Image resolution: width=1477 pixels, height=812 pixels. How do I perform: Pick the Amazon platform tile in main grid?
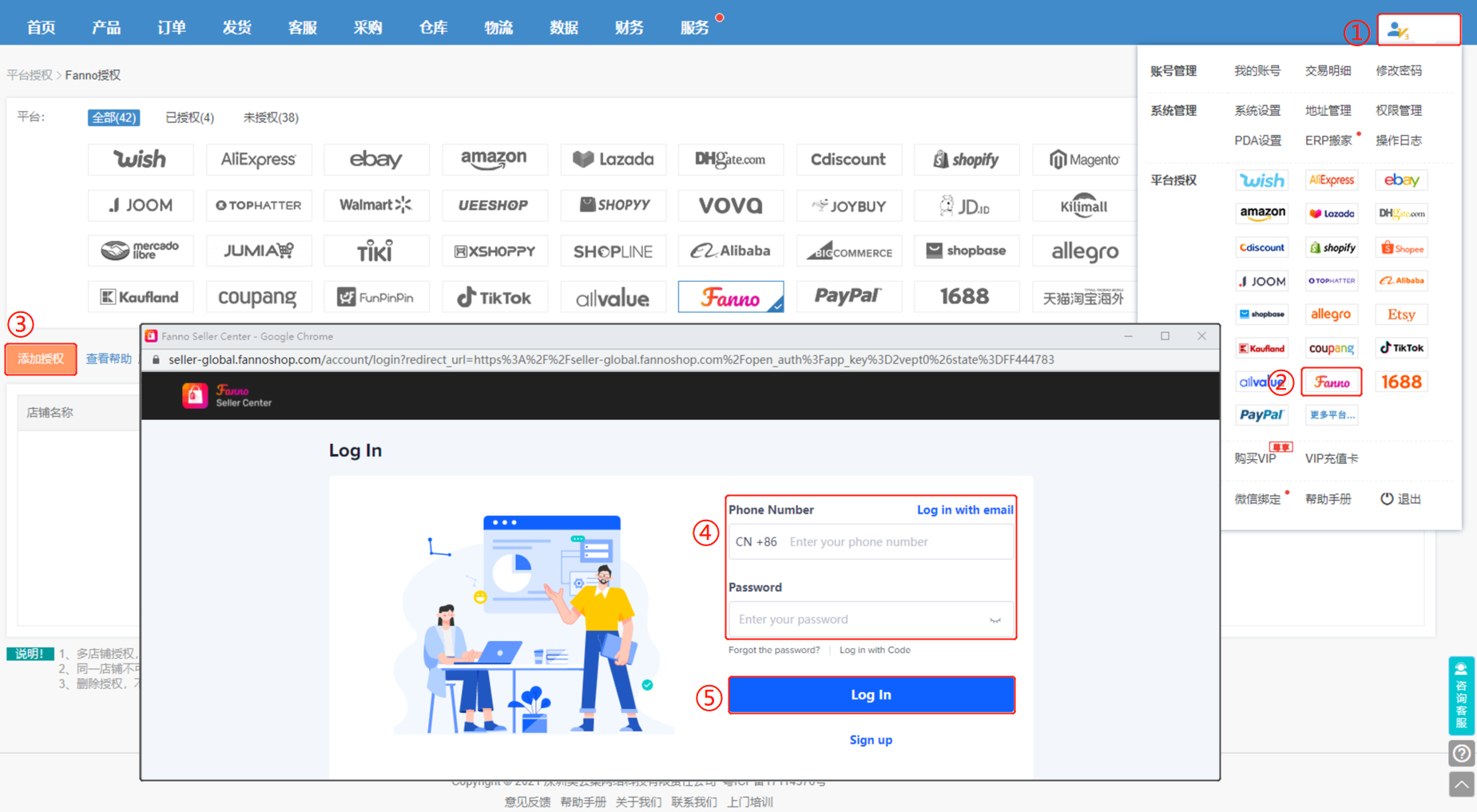click(x=494, y=160)
